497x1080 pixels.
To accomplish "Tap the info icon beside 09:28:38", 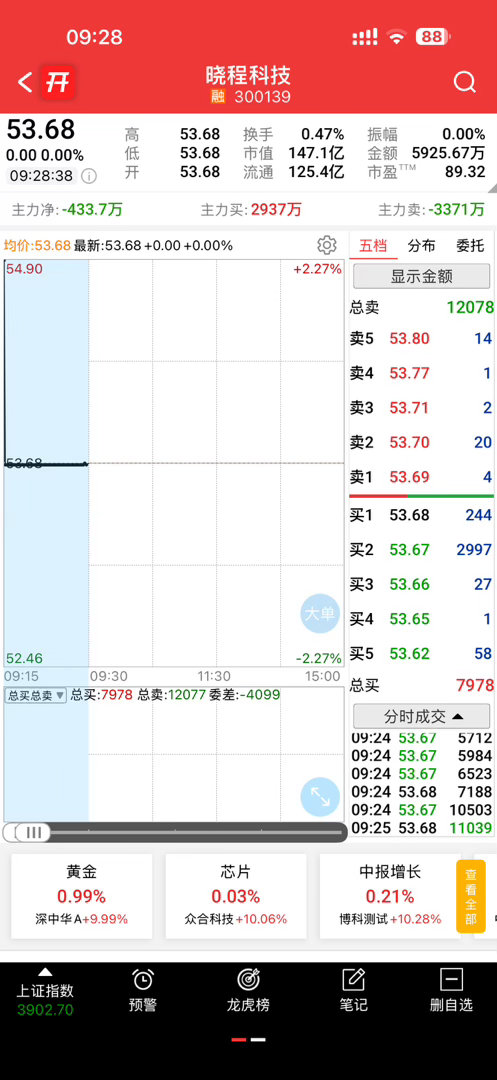I will pyautogui.click(x=89, y=176).
